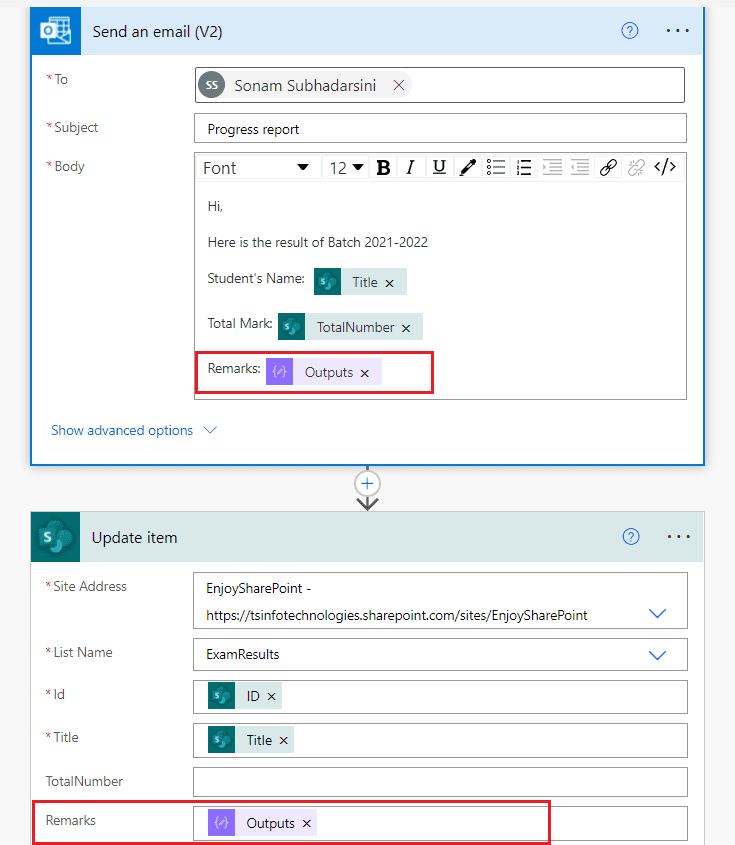Select the Sonam Subhadarsini recipient chip

pos(304,85)
